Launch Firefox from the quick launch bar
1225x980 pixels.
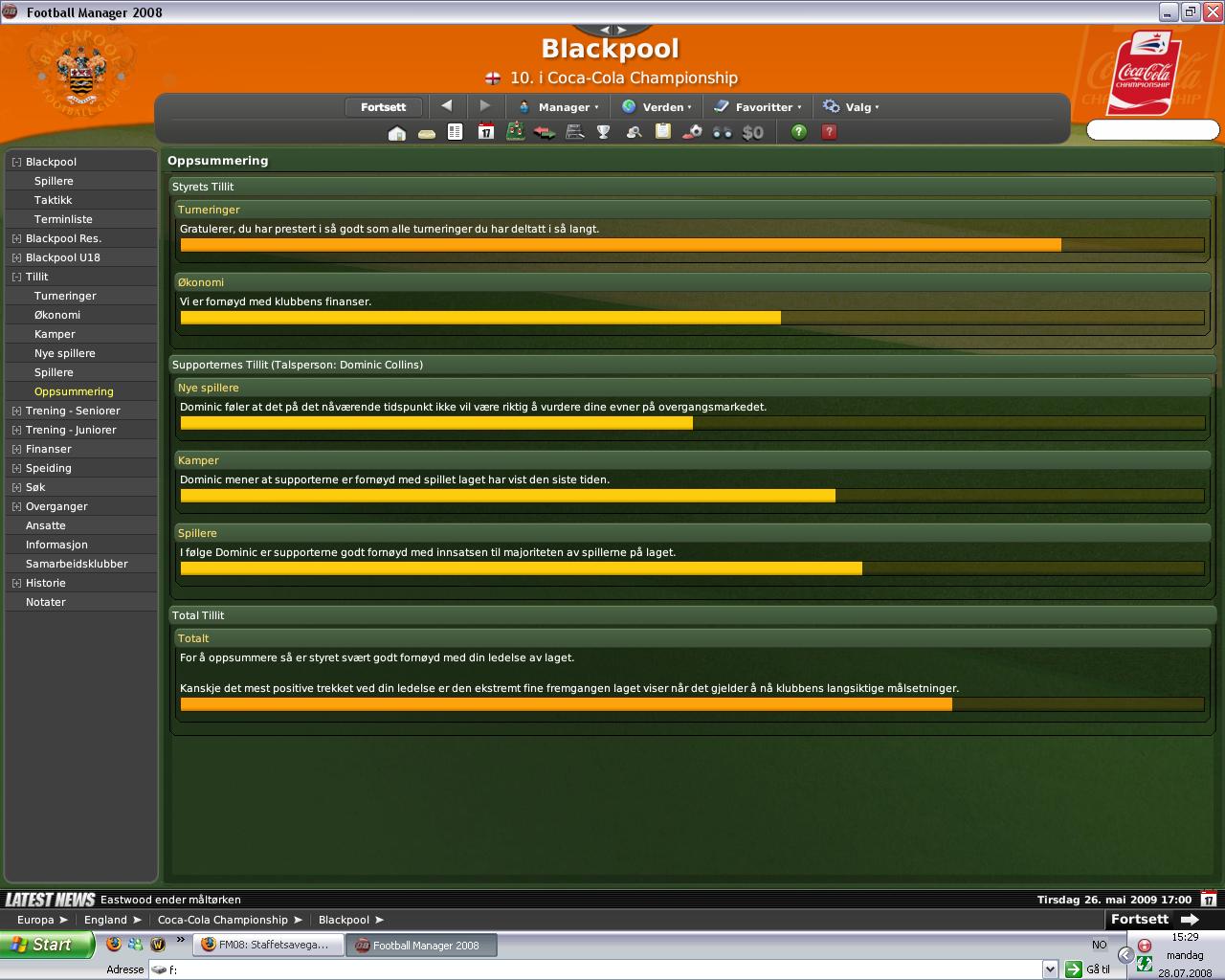click(114, 945)
